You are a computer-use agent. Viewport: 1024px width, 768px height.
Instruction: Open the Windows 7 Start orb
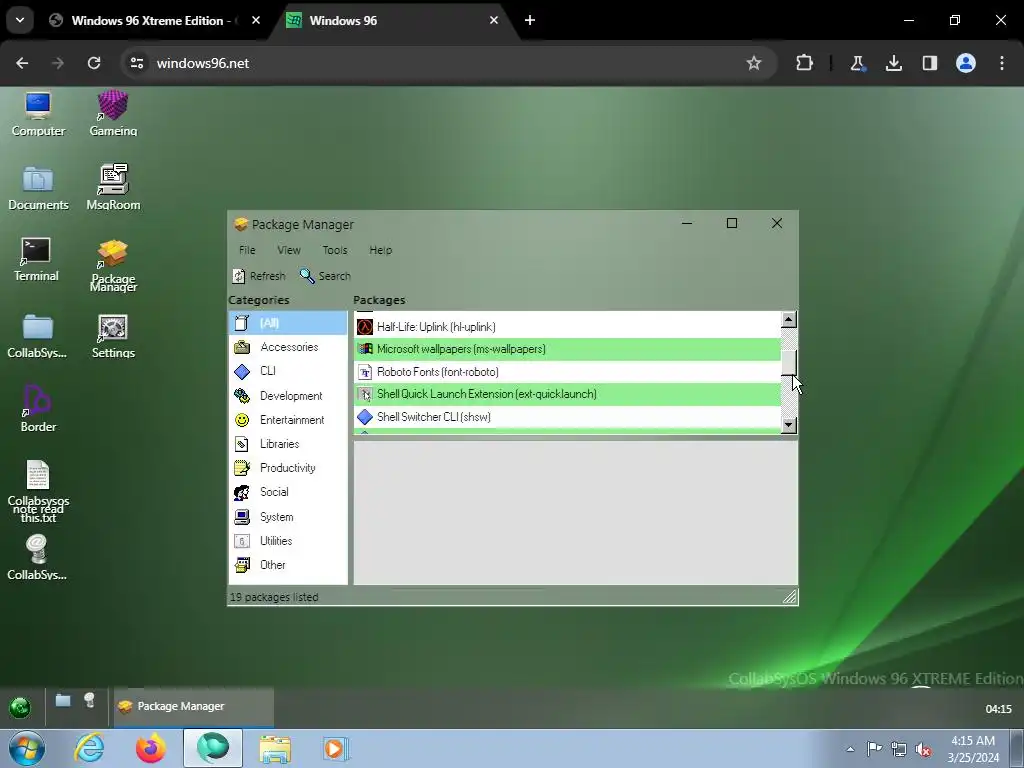point(27,748)
